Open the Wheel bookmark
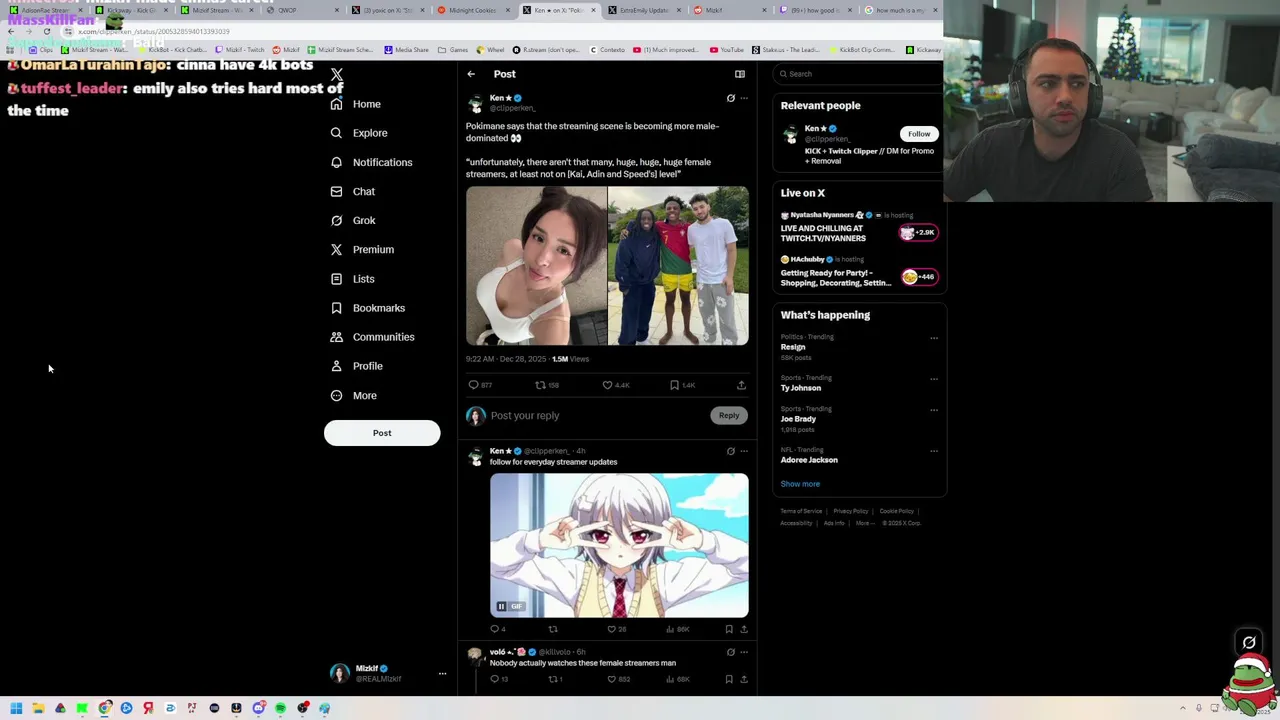 [490, 50]
